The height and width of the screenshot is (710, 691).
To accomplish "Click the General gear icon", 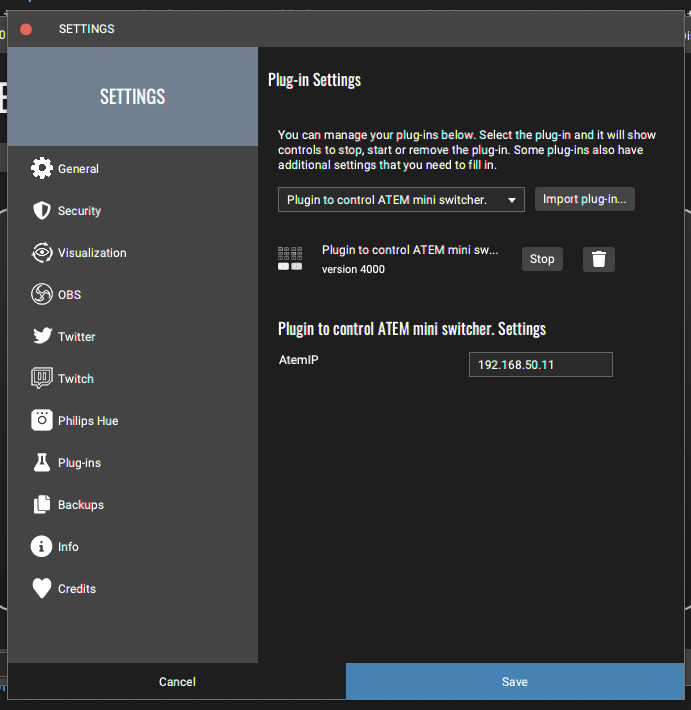I will click(42, 168).
